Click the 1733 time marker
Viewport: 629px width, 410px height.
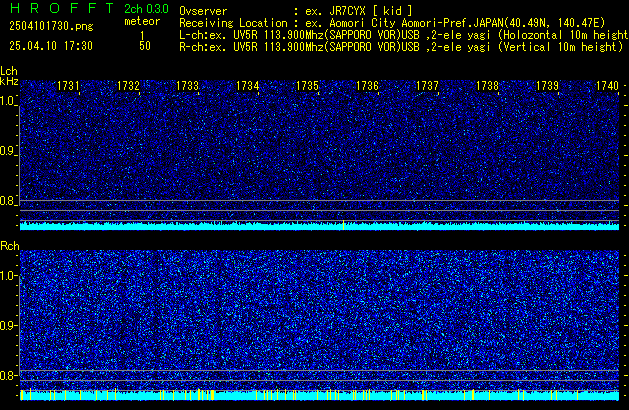pyautogui.click(x=187, y=86)
